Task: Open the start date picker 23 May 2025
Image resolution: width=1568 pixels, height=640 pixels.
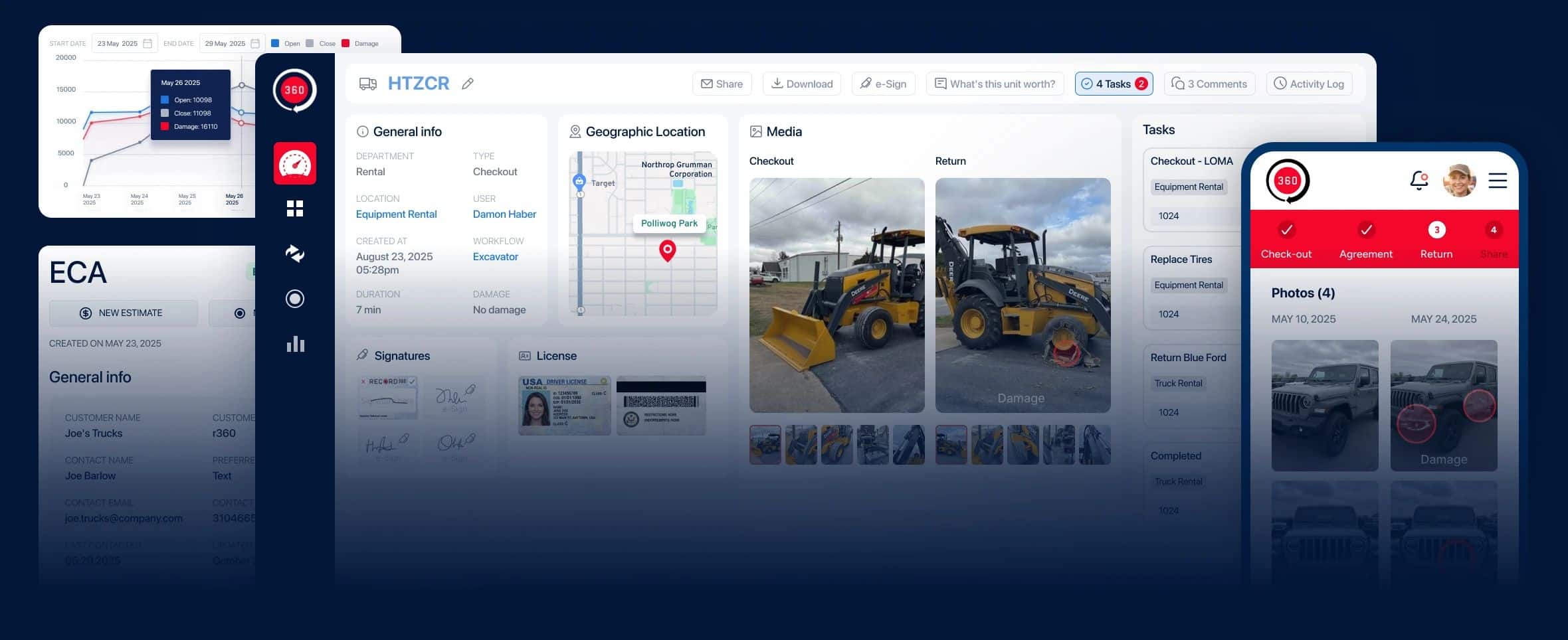Action: [124, 44]
